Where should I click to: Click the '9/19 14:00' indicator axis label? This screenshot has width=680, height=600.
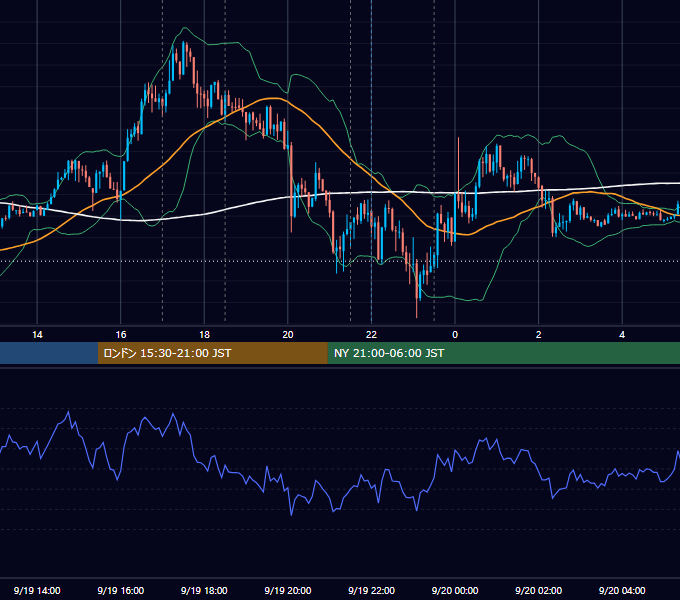point(37,590)
